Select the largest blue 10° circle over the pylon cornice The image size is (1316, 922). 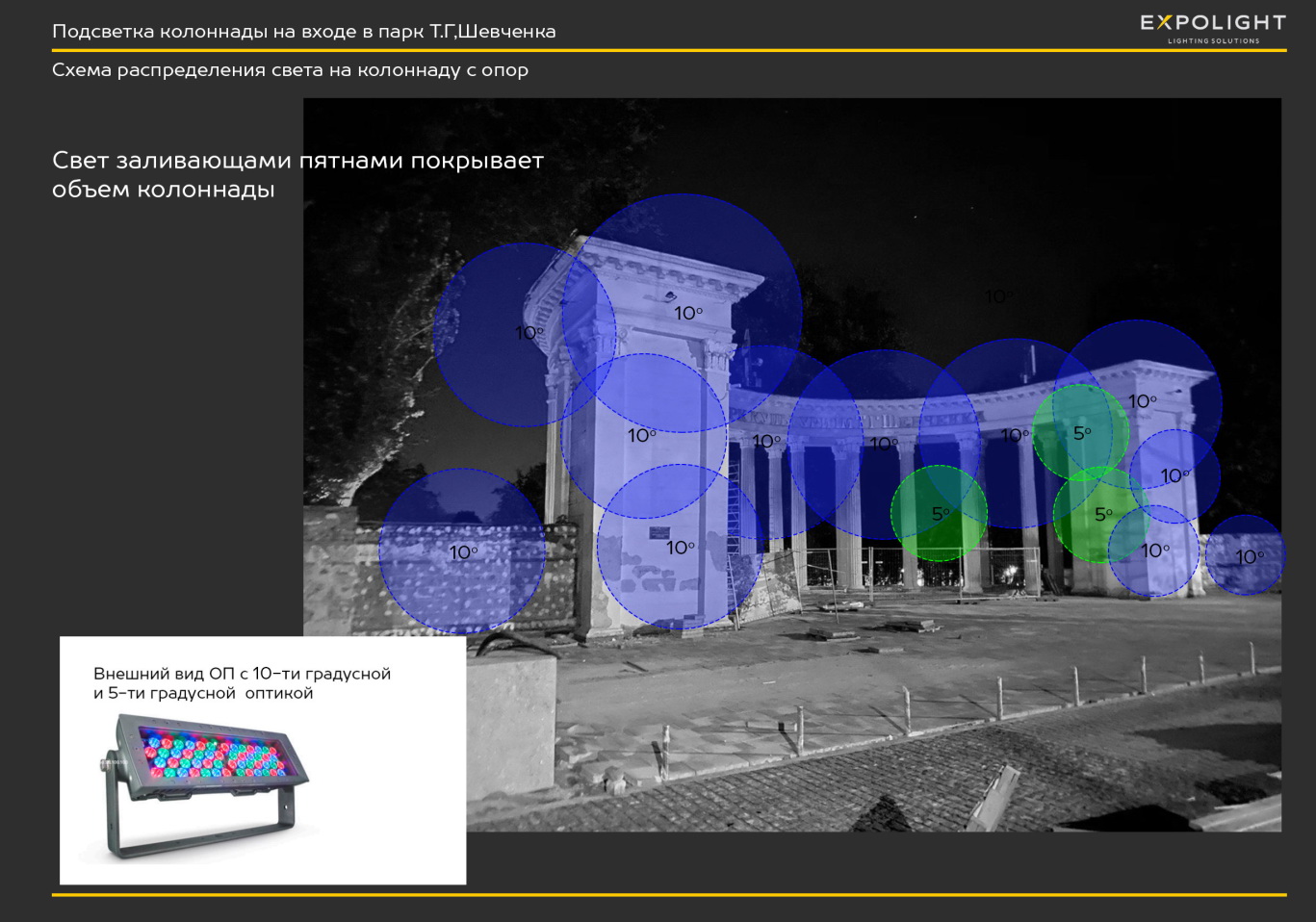click(x=682, y=314)
